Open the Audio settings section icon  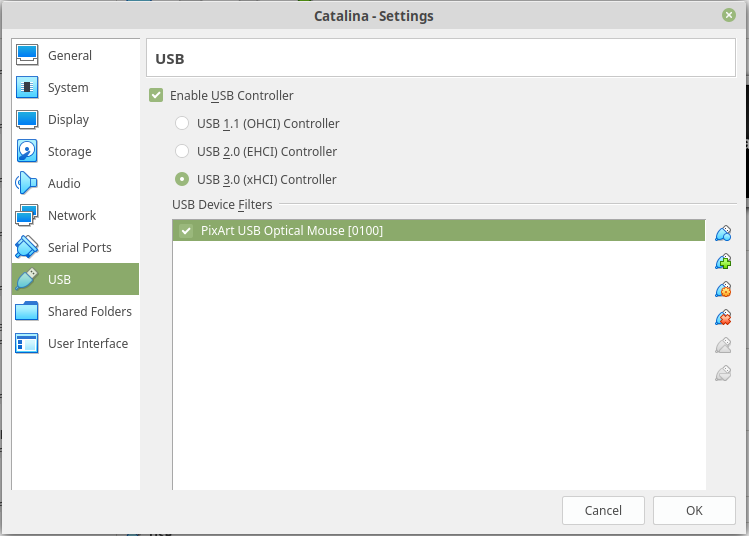coord(27,184)
